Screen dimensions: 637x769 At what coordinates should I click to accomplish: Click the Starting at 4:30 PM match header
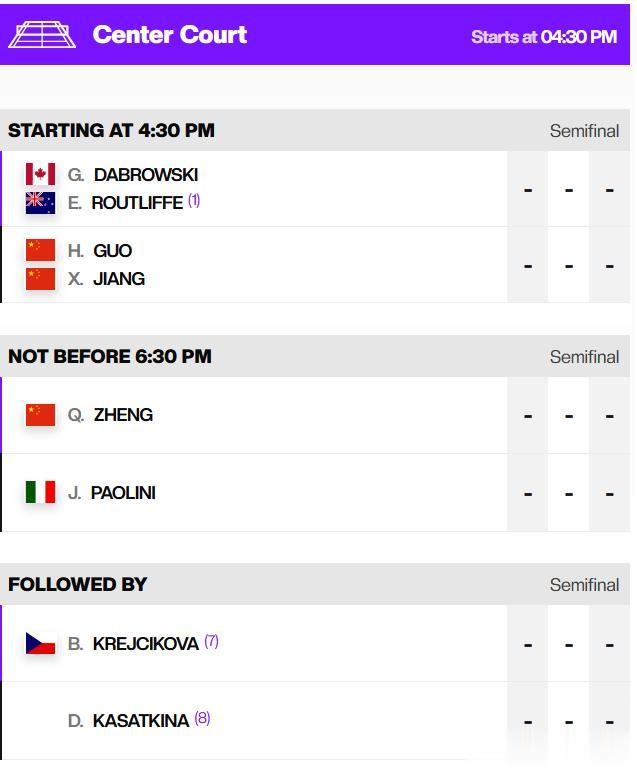pos(315,130)
